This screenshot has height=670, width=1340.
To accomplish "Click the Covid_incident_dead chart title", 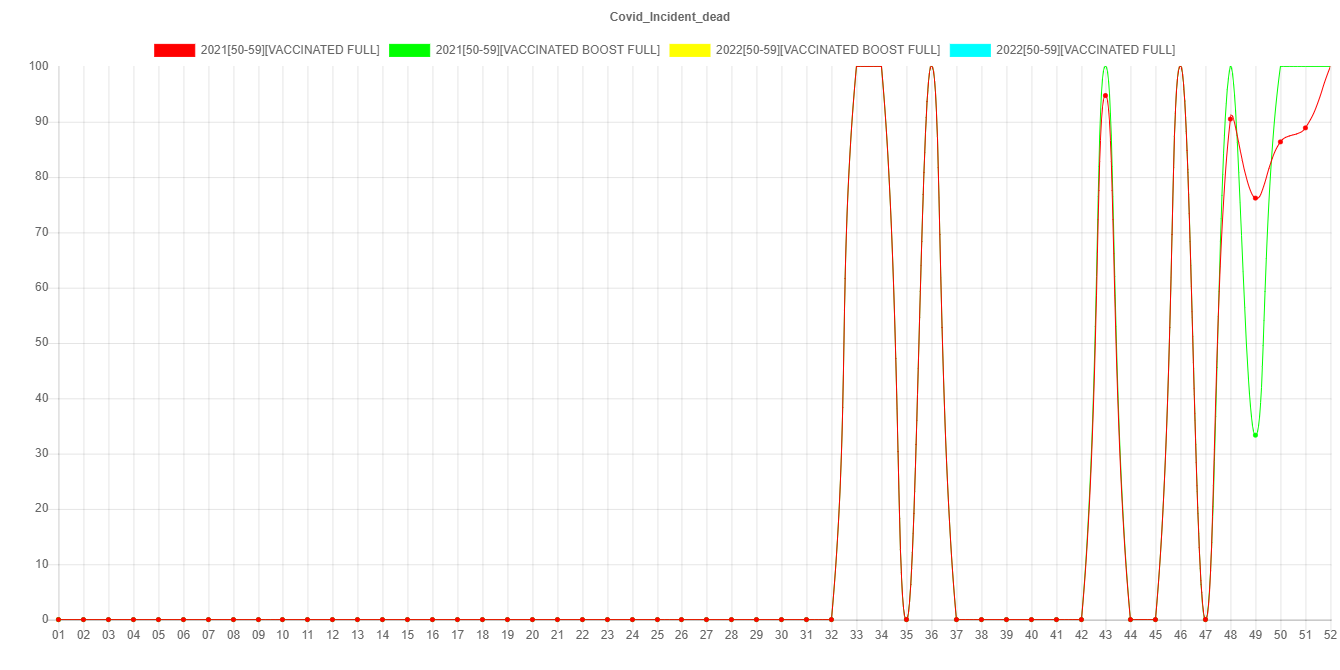I will point(670,17).
